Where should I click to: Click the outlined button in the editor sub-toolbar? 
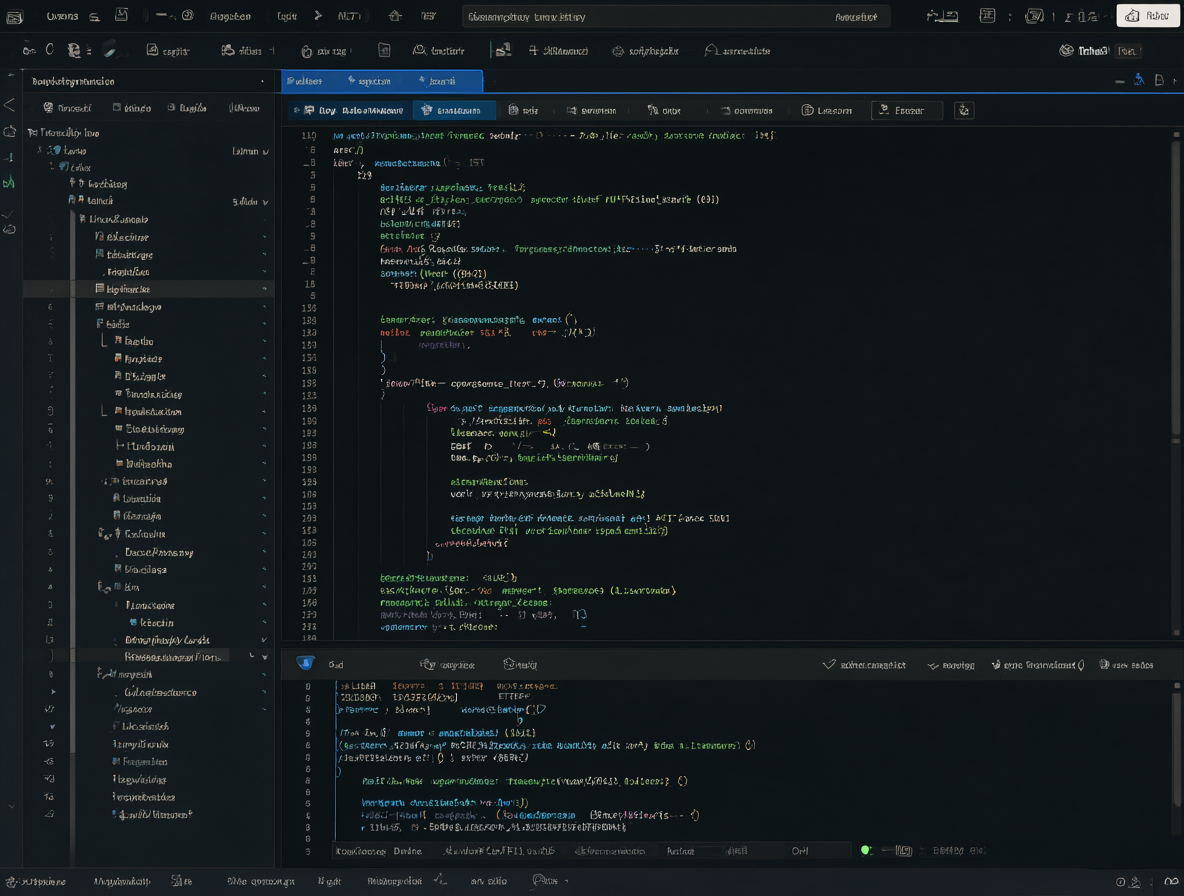point(906,110)
